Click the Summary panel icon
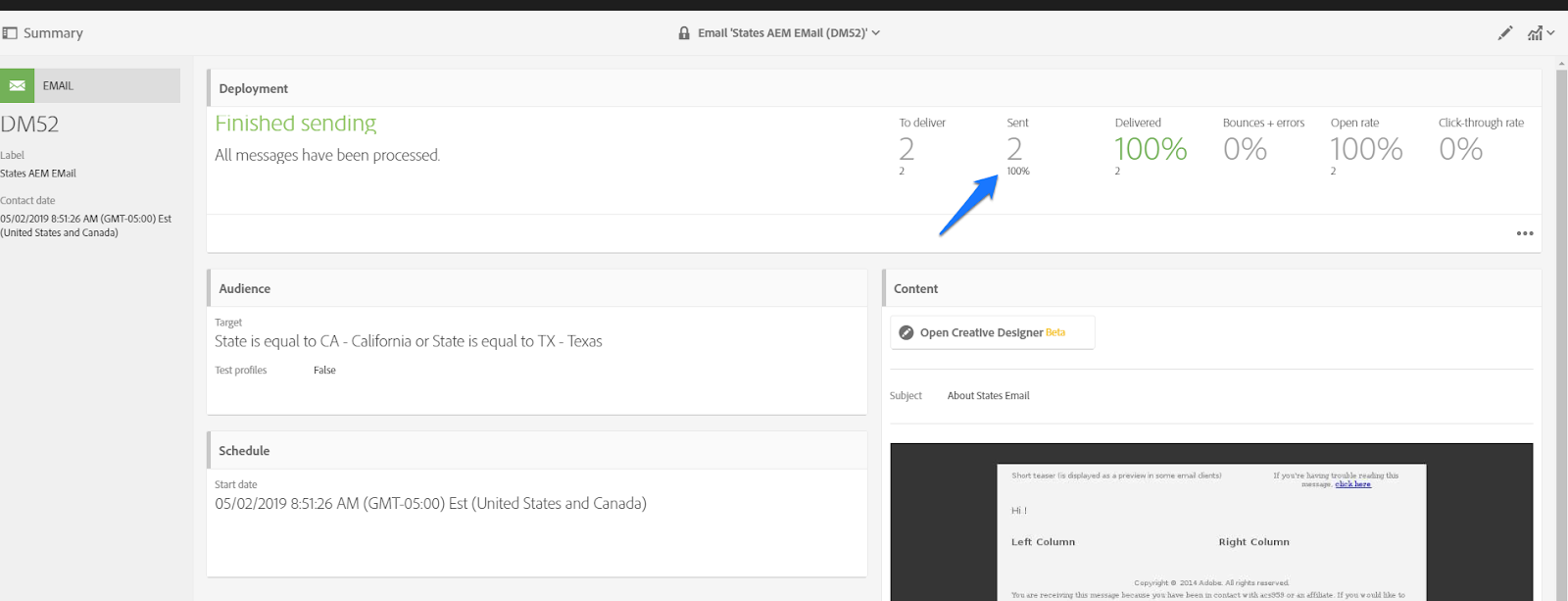1568x601 pixels. [10, 32]
